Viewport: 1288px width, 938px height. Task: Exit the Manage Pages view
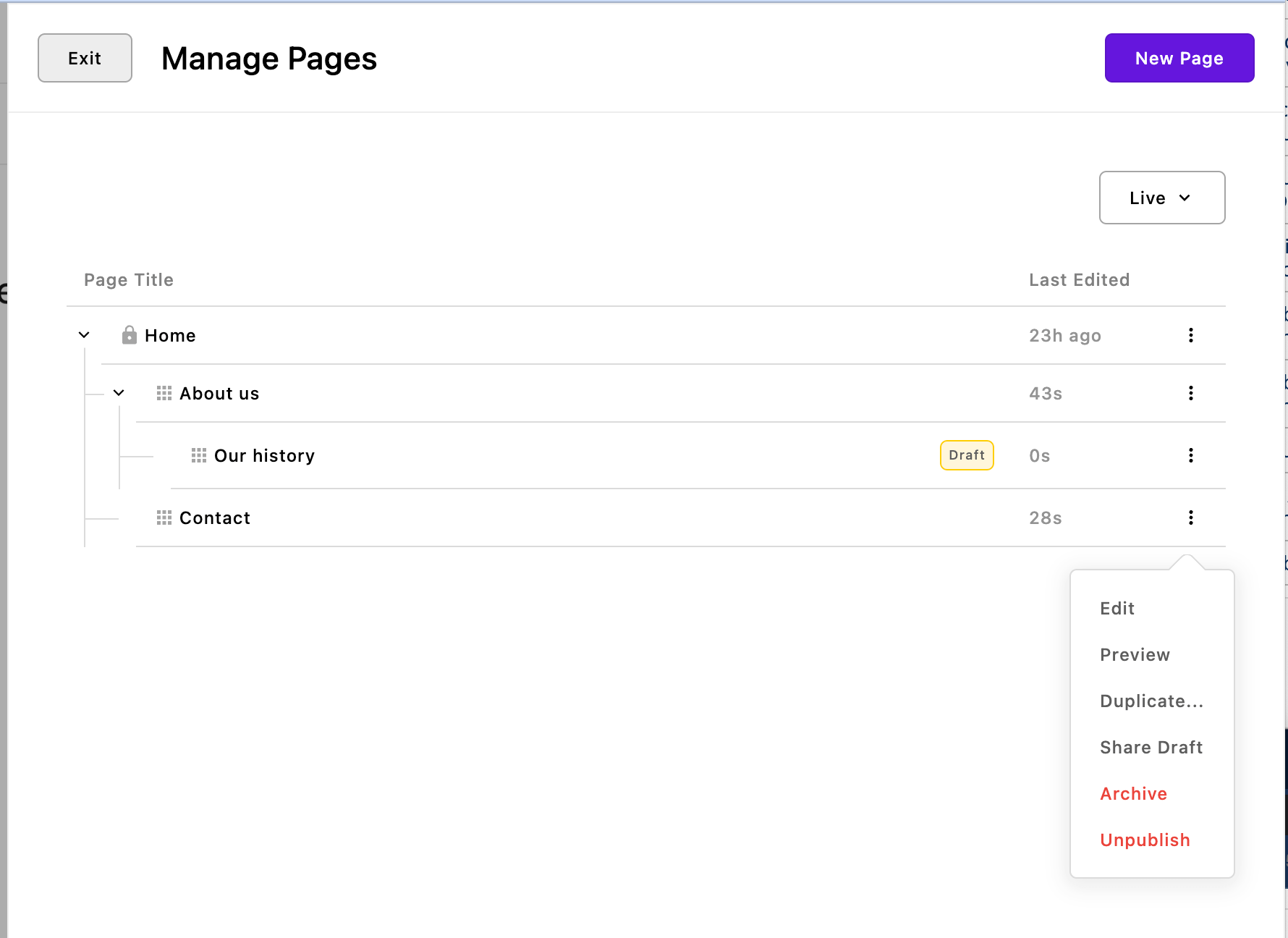click(85, 58)
